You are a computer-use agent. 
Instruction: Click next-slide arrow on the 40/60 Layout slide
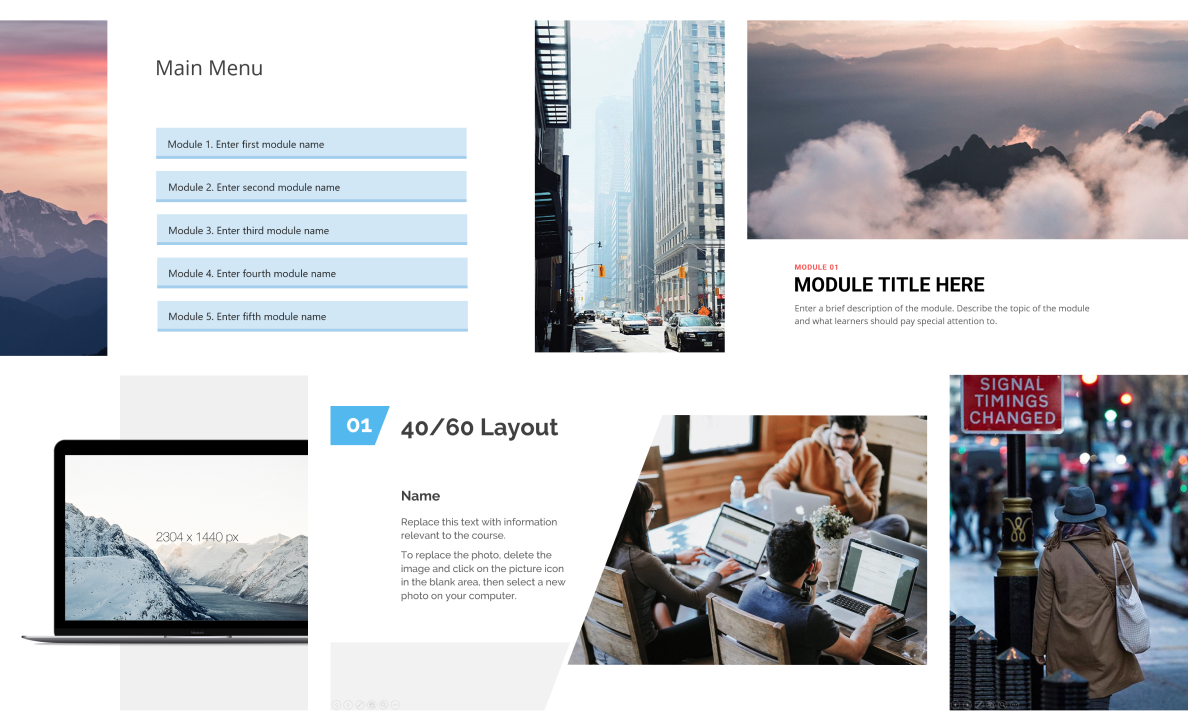point(348,705)
